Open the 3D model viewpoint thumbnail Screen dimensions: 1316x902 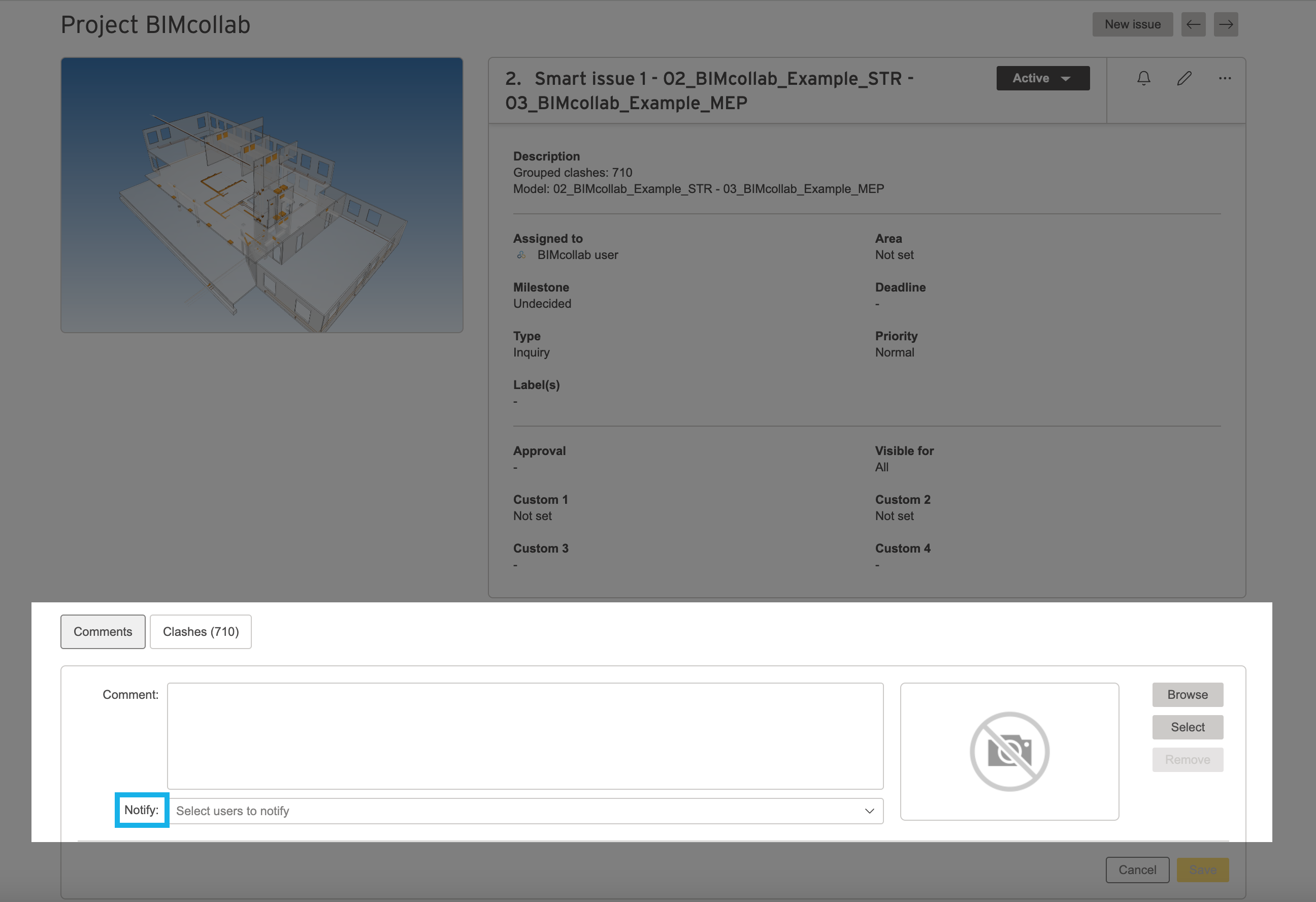[x=261, y=195]
